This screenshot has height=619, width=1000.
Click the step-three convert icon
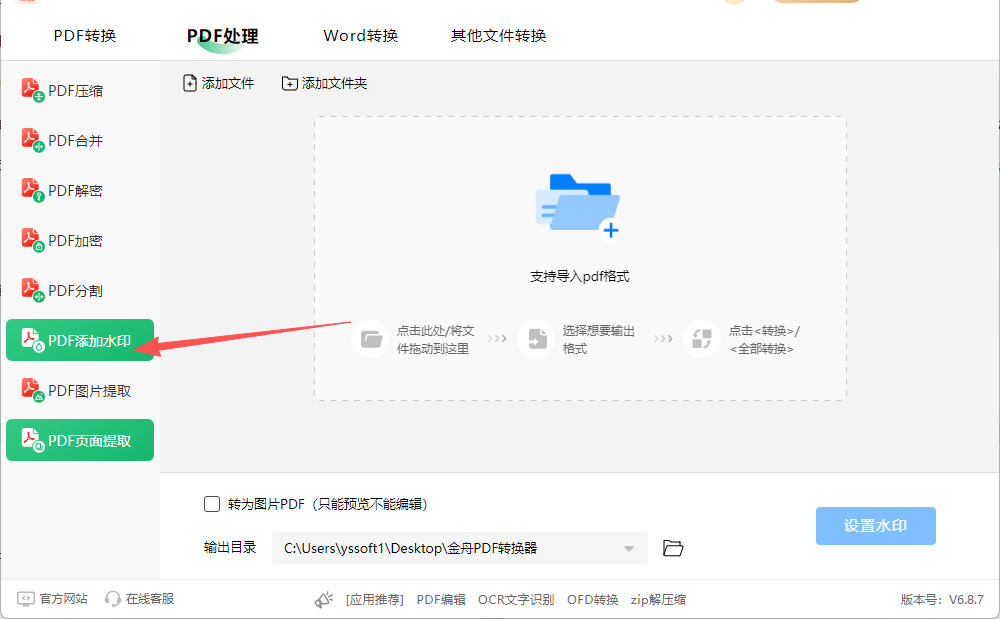tap(702, 339)
